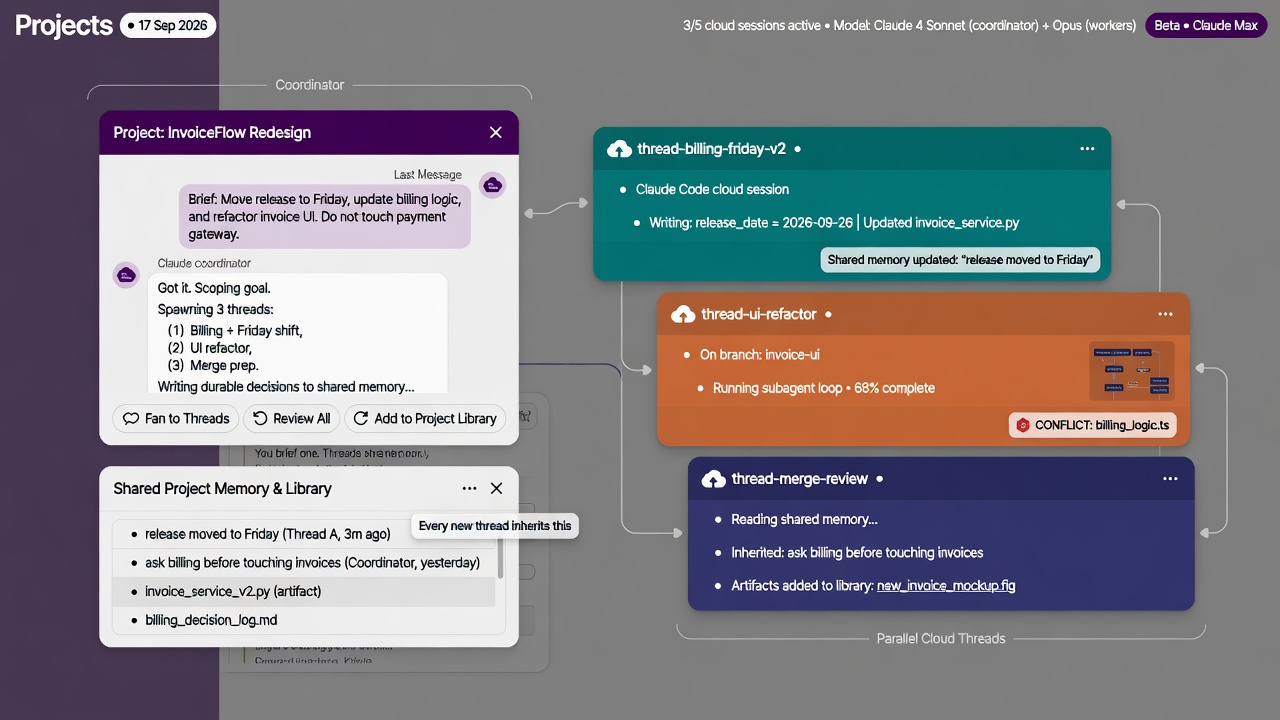Screen dimensions: 1280x720
Task: Close the InvoiceFlow Redesign project panel
Action: pyautogui.click(x=496, y=132)
